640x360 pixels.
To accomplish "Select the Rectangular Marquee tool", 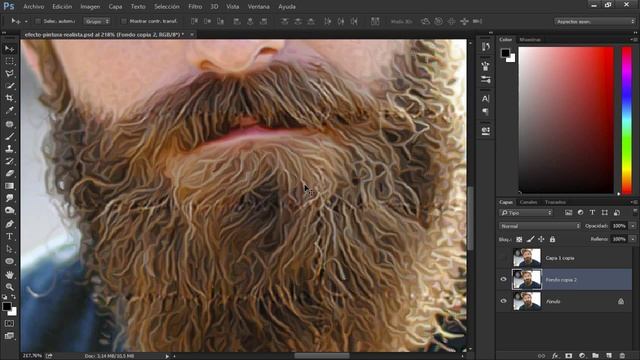I will point(9,61).
